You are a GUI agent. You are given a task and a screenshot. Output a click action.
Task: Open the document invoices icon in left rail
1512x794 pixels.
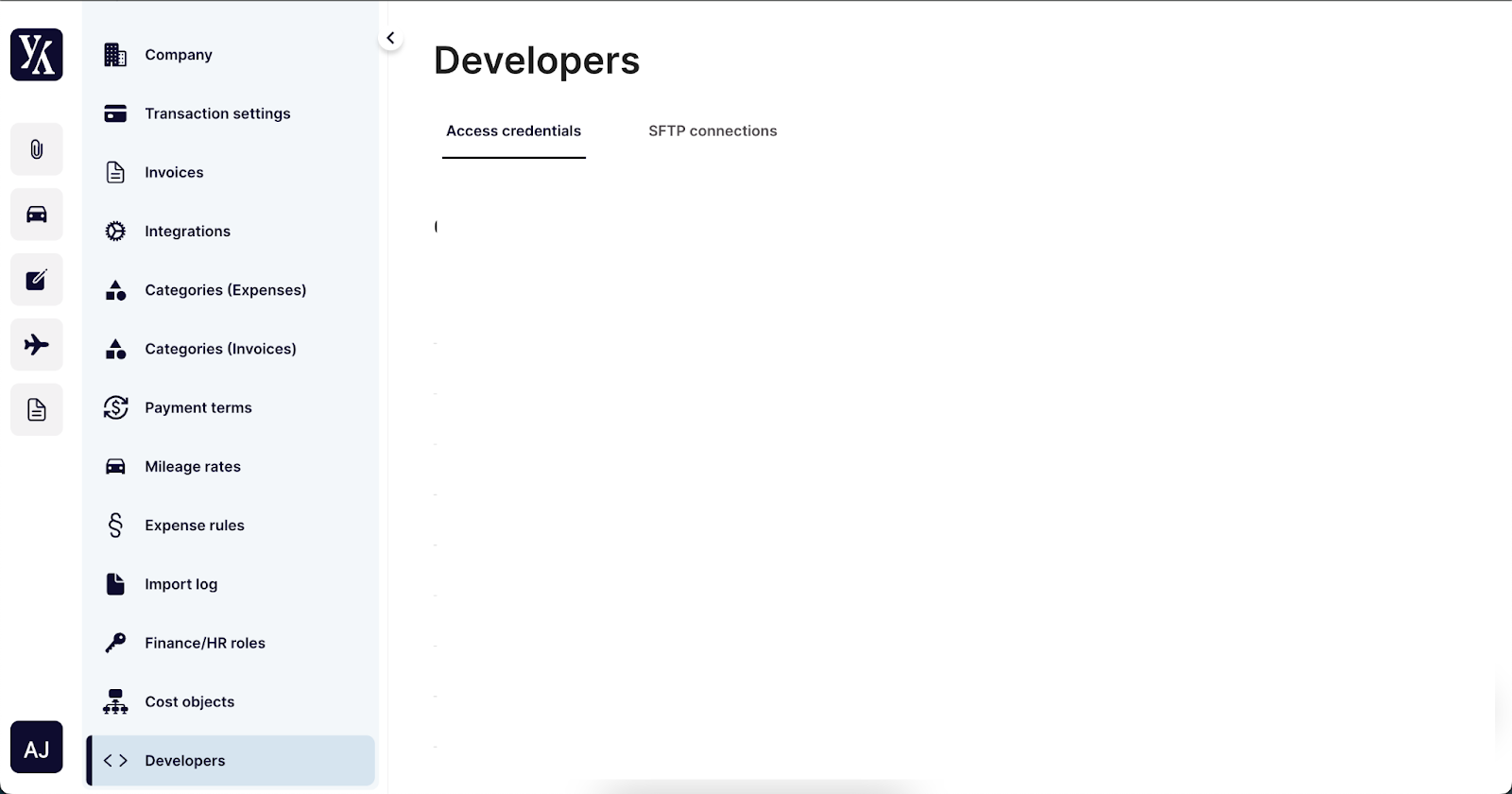pyautogui.click(x=37, y=410)
